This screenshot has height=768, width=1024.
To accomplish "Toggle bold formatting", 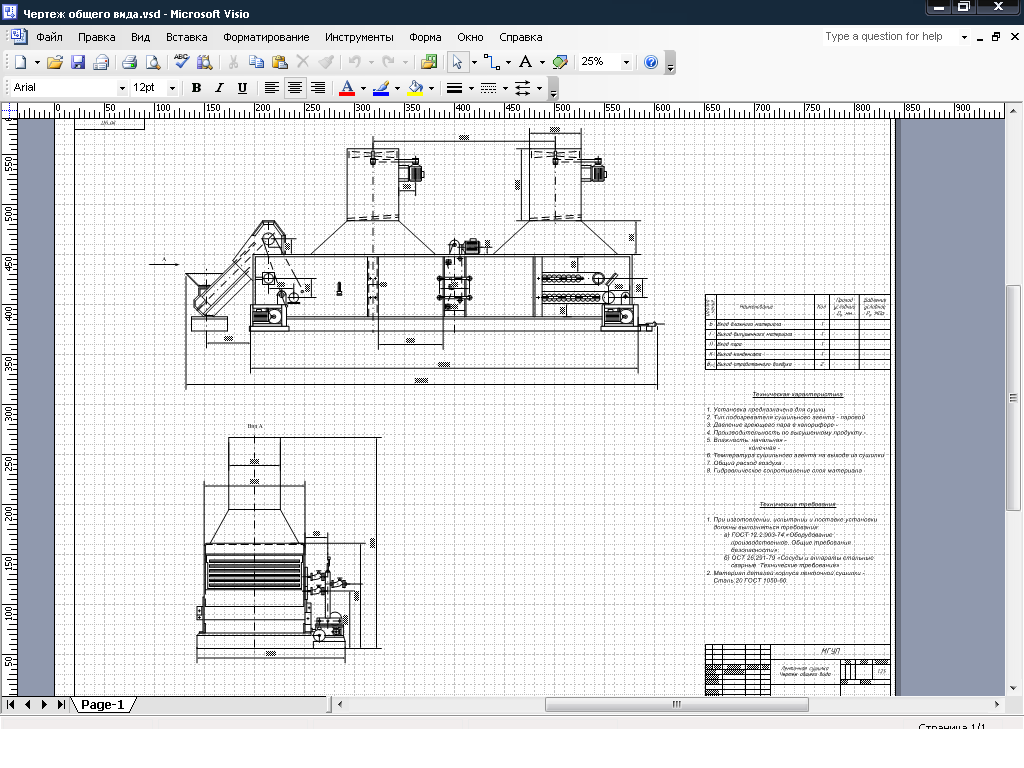I will point(196,88).
